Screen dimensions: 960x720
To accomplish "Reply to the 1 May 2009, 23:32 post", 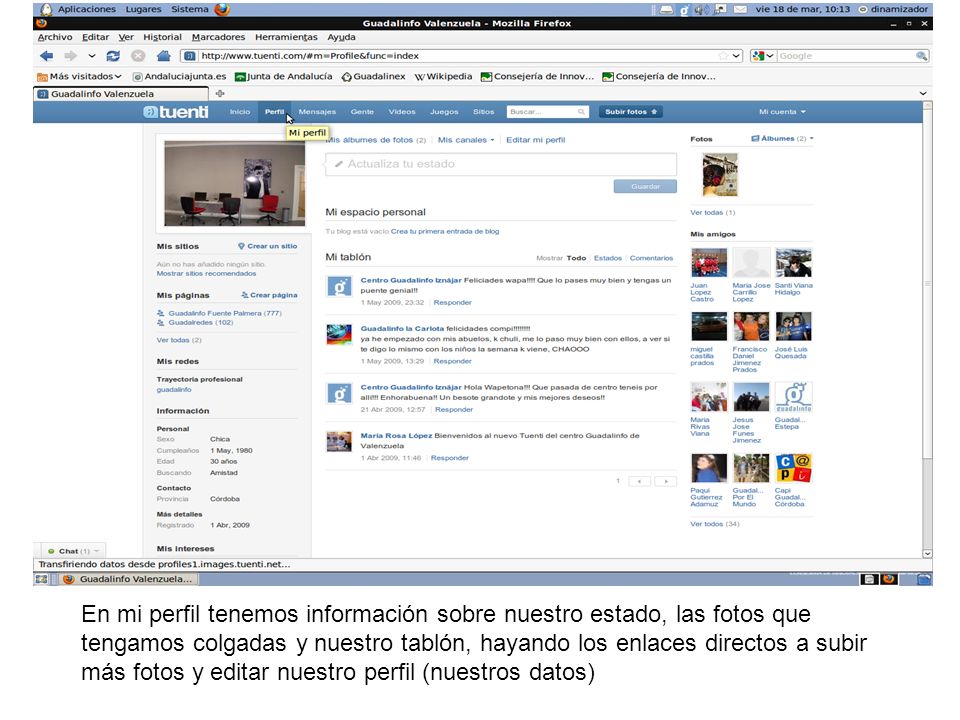I will point(452,302).
